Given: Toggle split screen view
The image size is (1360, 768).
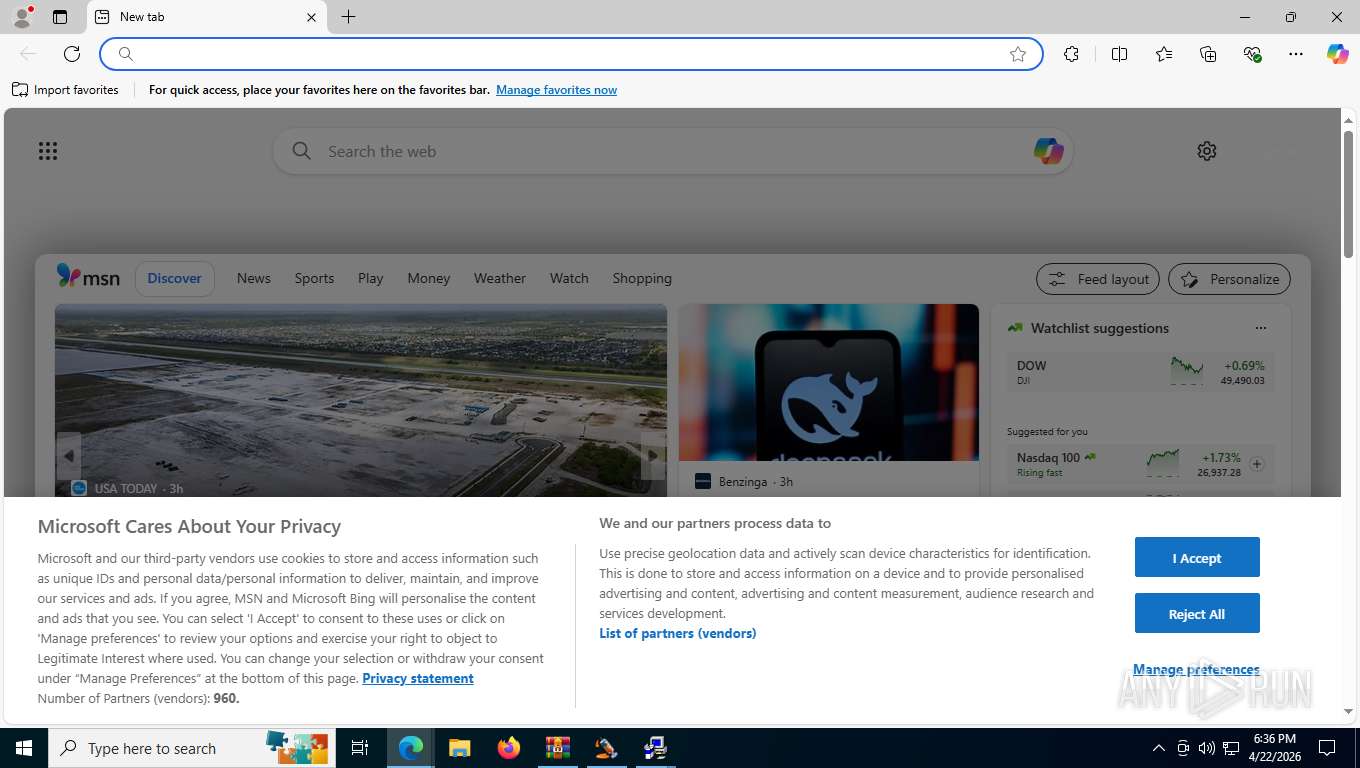Looking at the screenshot, I should 1120,54.
